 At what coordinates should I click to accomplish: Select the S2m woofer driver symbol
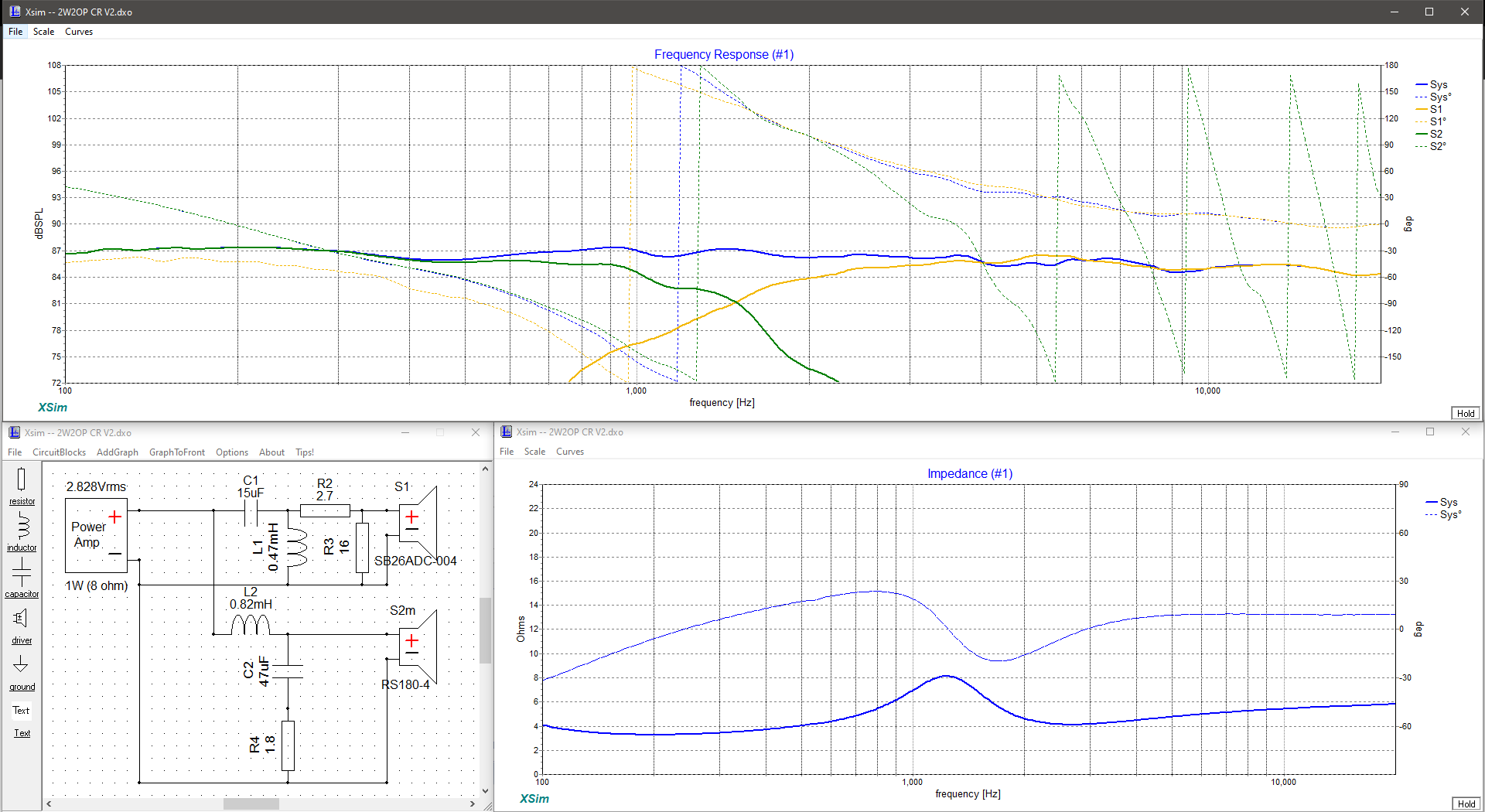pyautogui.click(x=418, y=647)
